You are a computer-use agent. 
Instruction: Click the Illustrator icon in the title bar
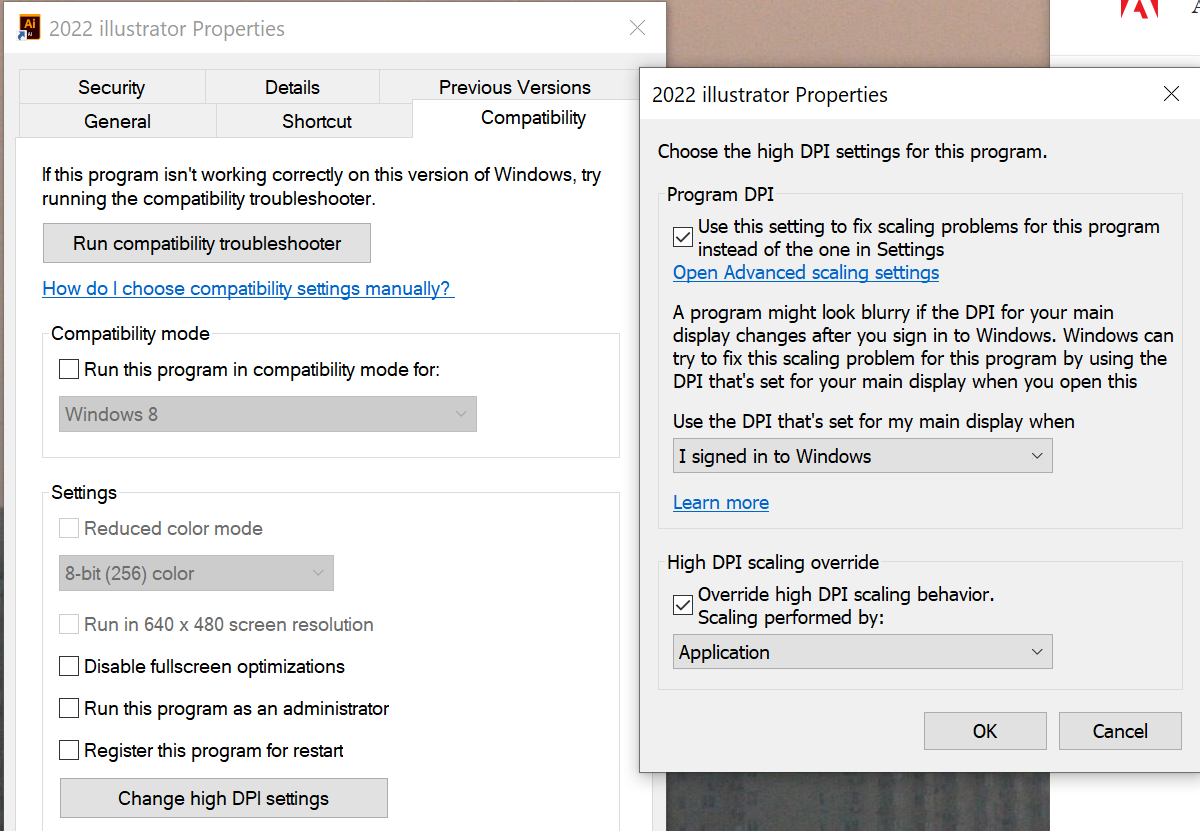(x=28, y=28)
